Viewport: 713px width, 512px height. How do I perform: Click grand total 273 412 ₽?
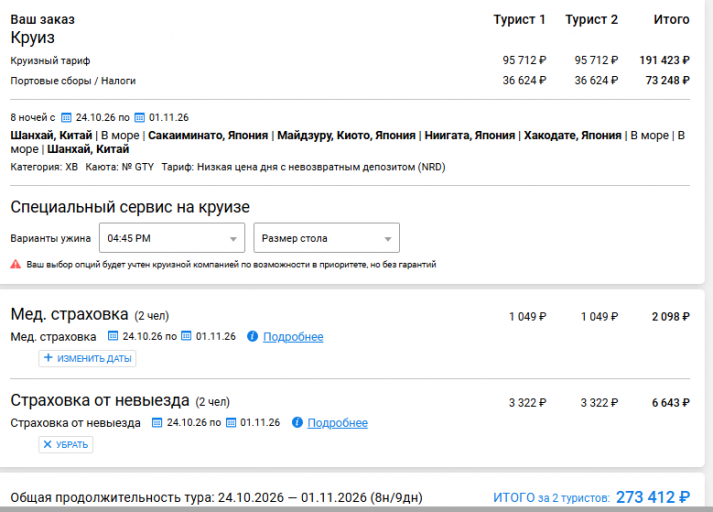(x=653, y=497)
